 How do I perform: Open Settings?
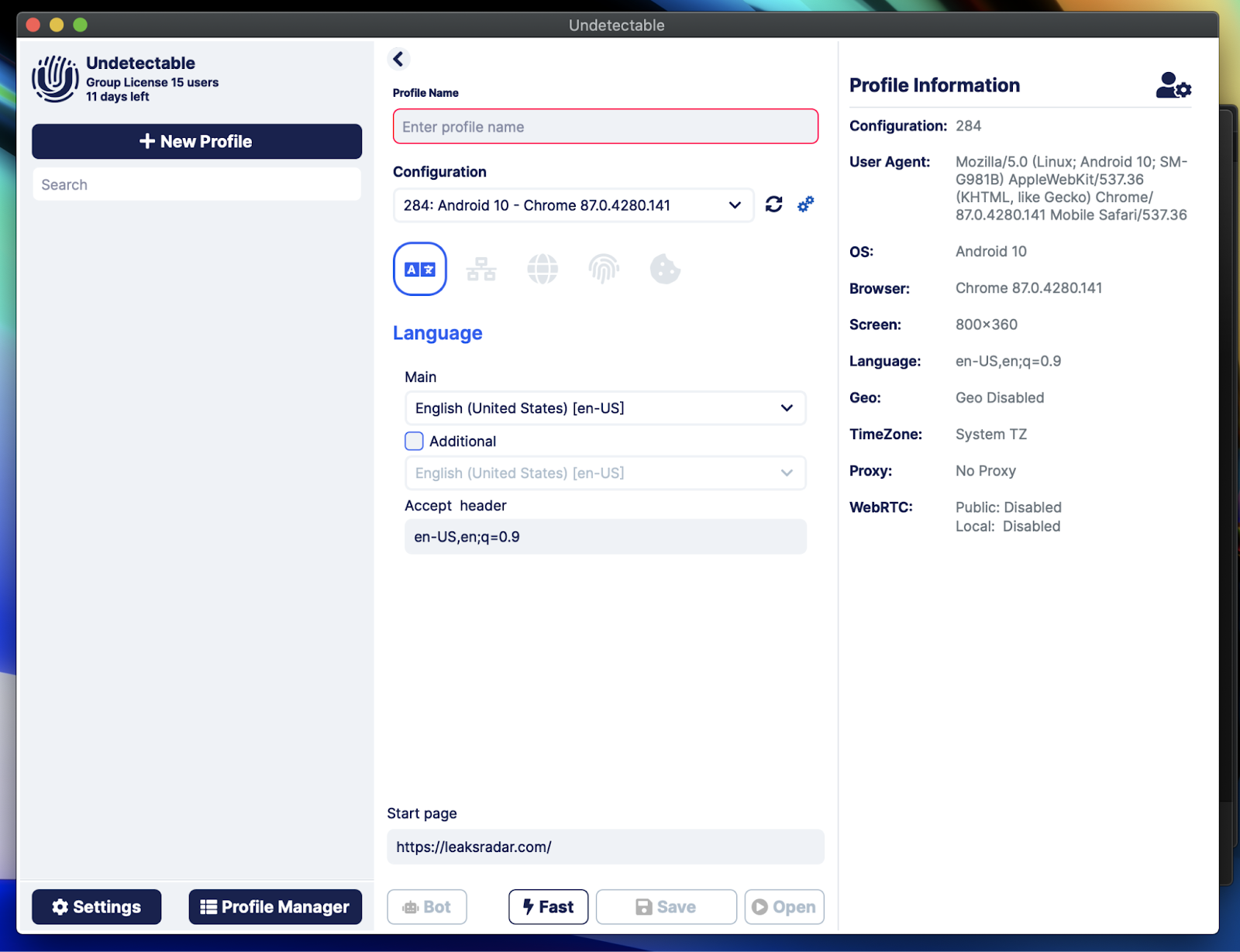(x=97, y=907)
